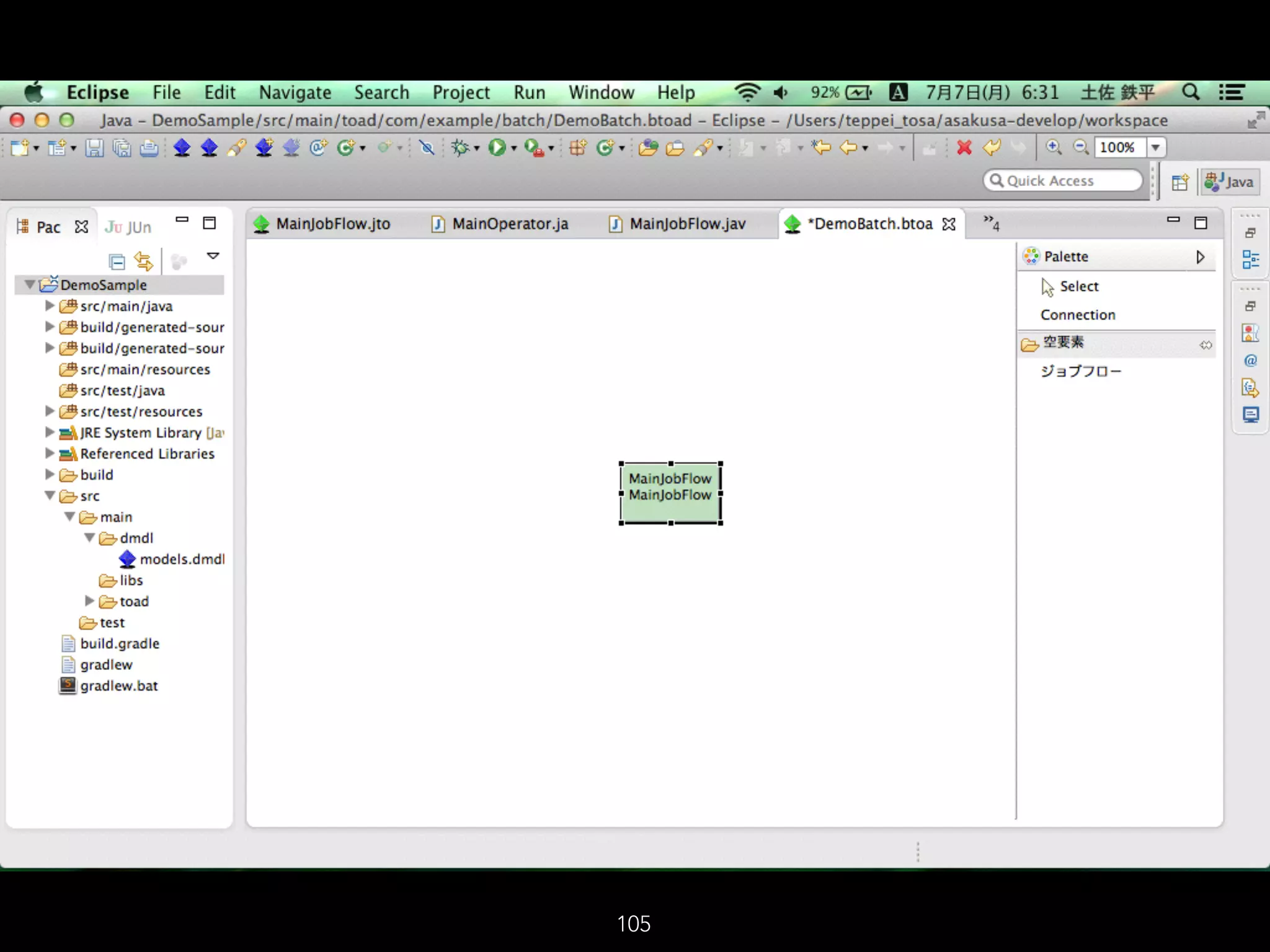Viewport: 1270px width, 952px height.
Task: Pin the 空要素 palette drawer
Action: 1205,345
